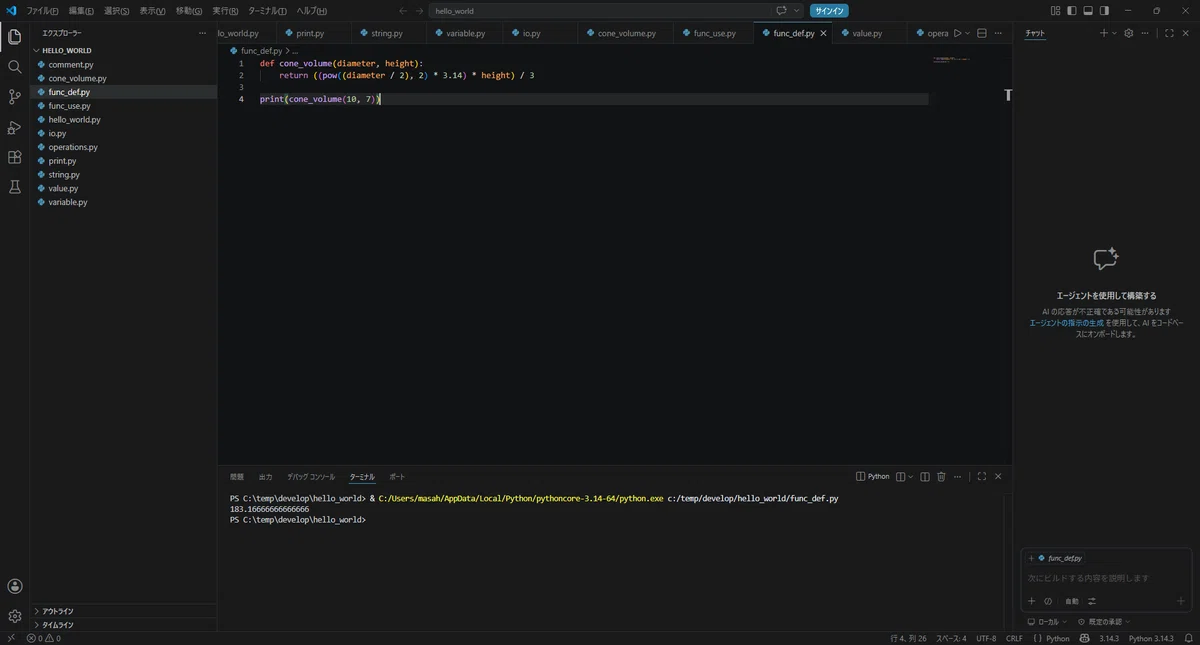Open the Source Control view
Image resolution: width=1200 pixels, height=645 pixels.
point(14,97)
